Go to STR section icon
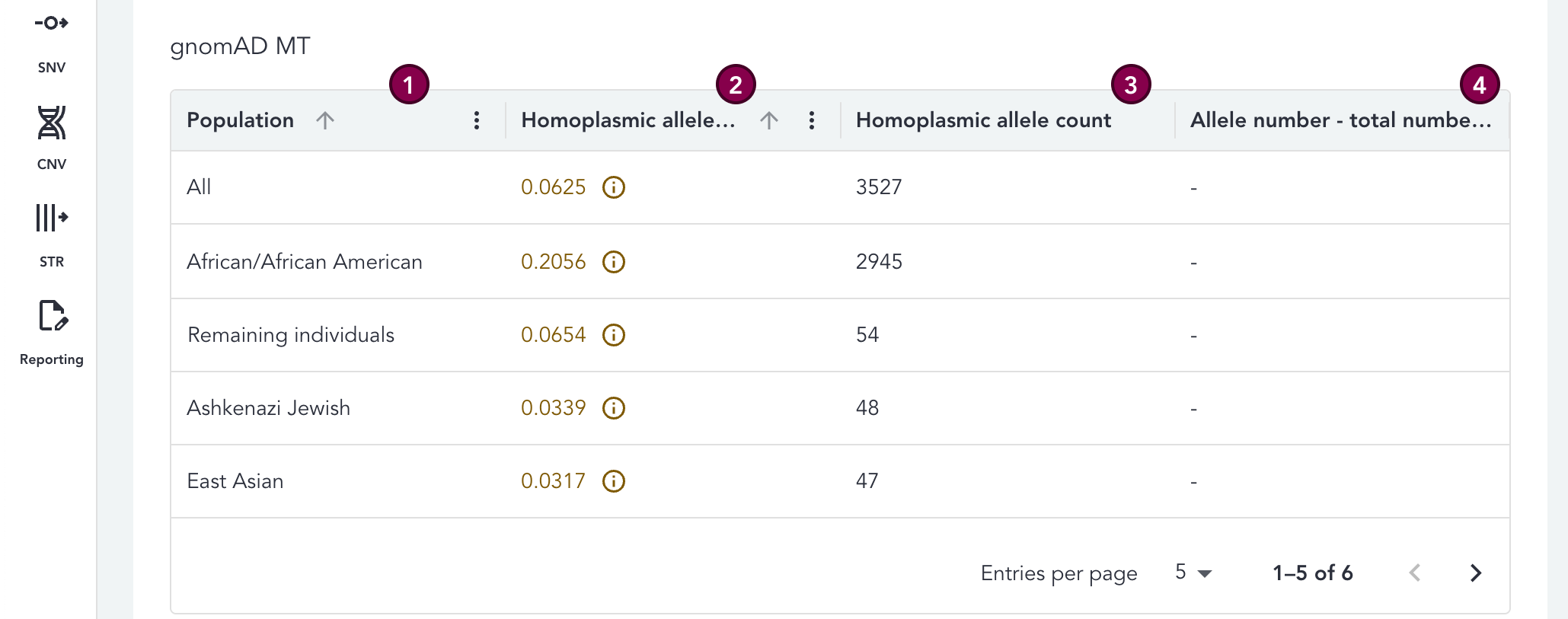1568x619 pixels. point(51,218)
